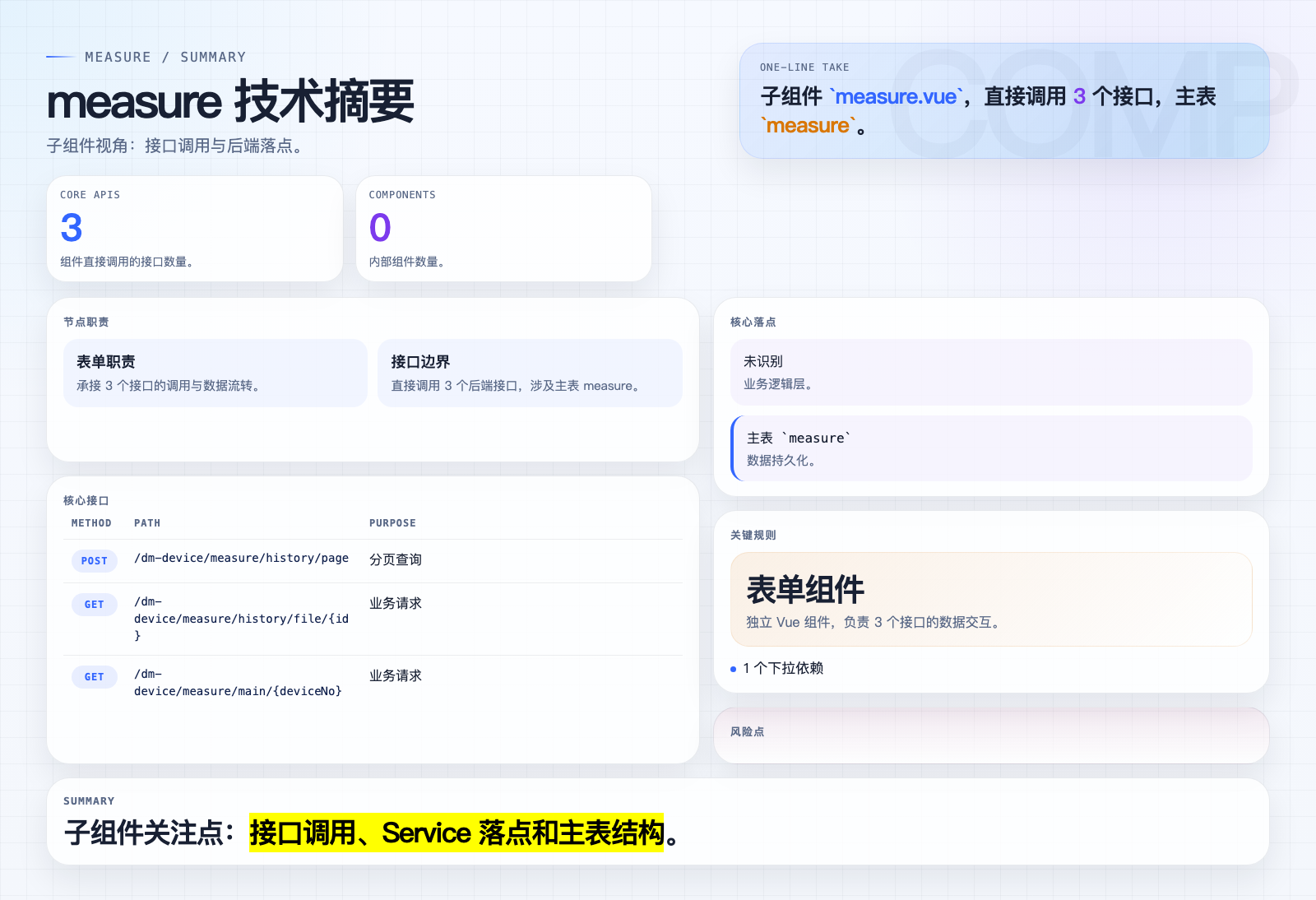1316x900 pixels.
Task: Click 业务请求 in the history/file row
Action: point(396,603)
